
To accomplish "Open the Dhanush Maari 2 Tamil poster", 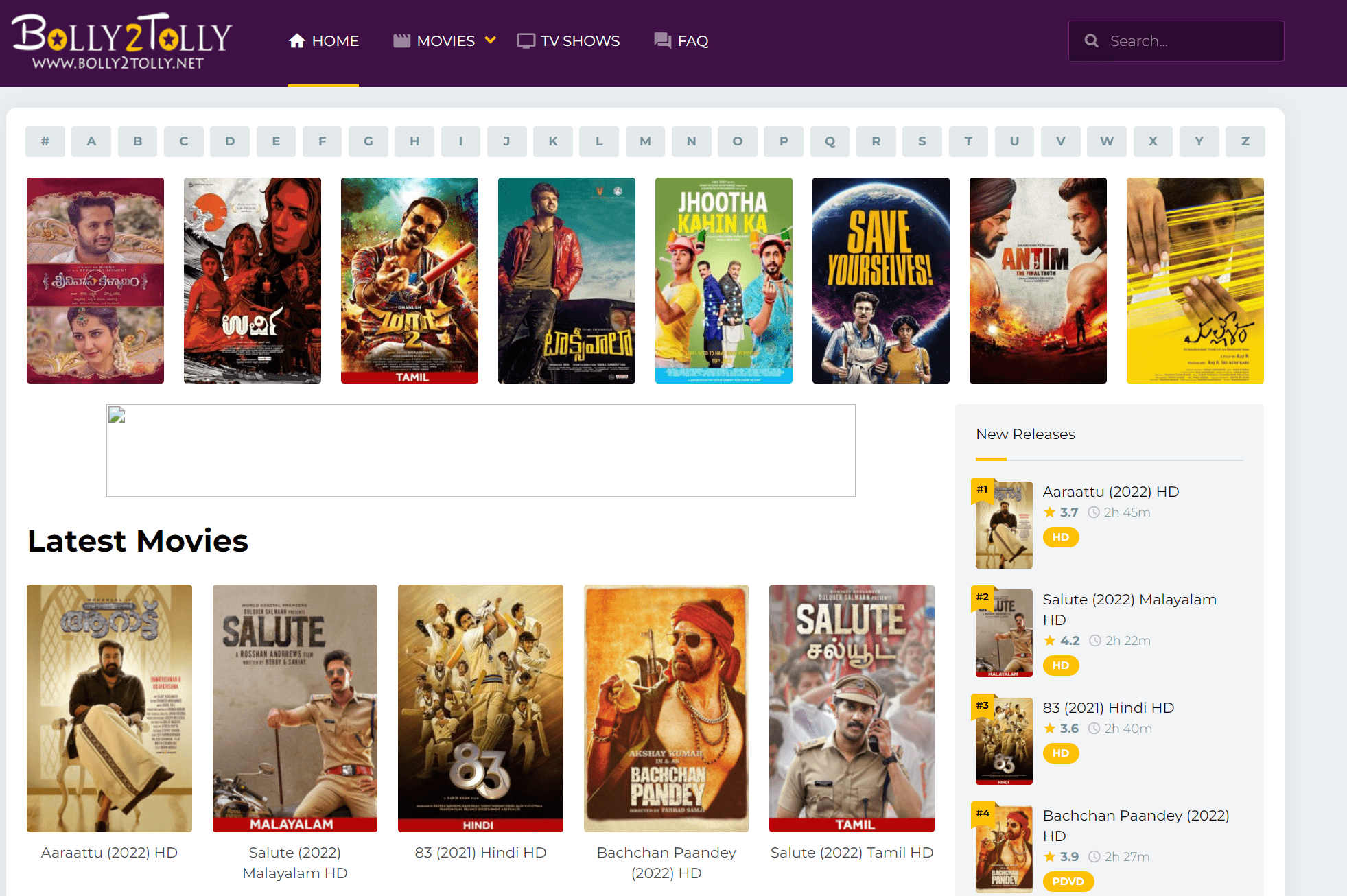I will coord(410,281).
